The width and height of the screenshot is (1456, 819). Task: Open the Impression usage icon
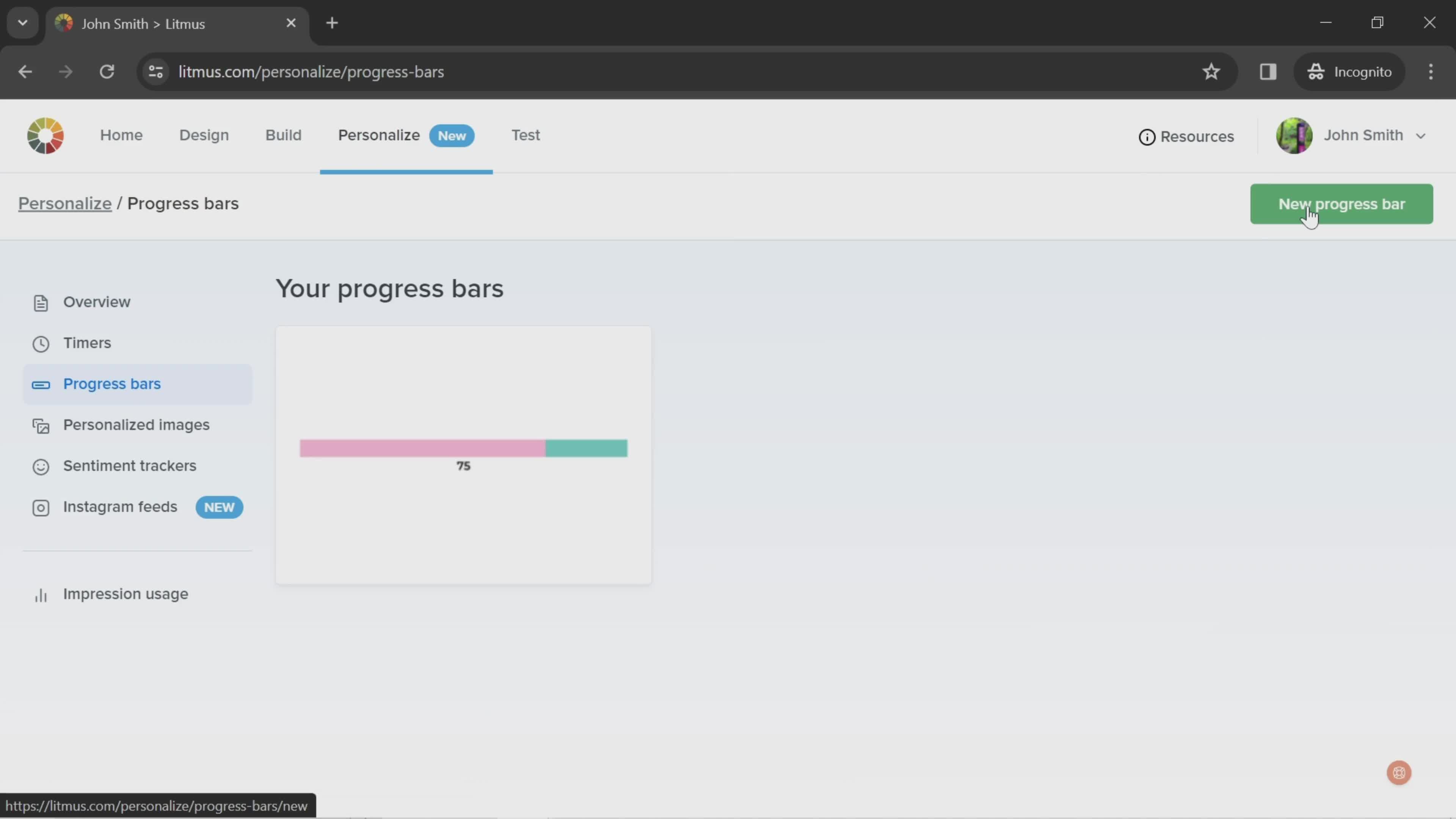coord(40,595)
